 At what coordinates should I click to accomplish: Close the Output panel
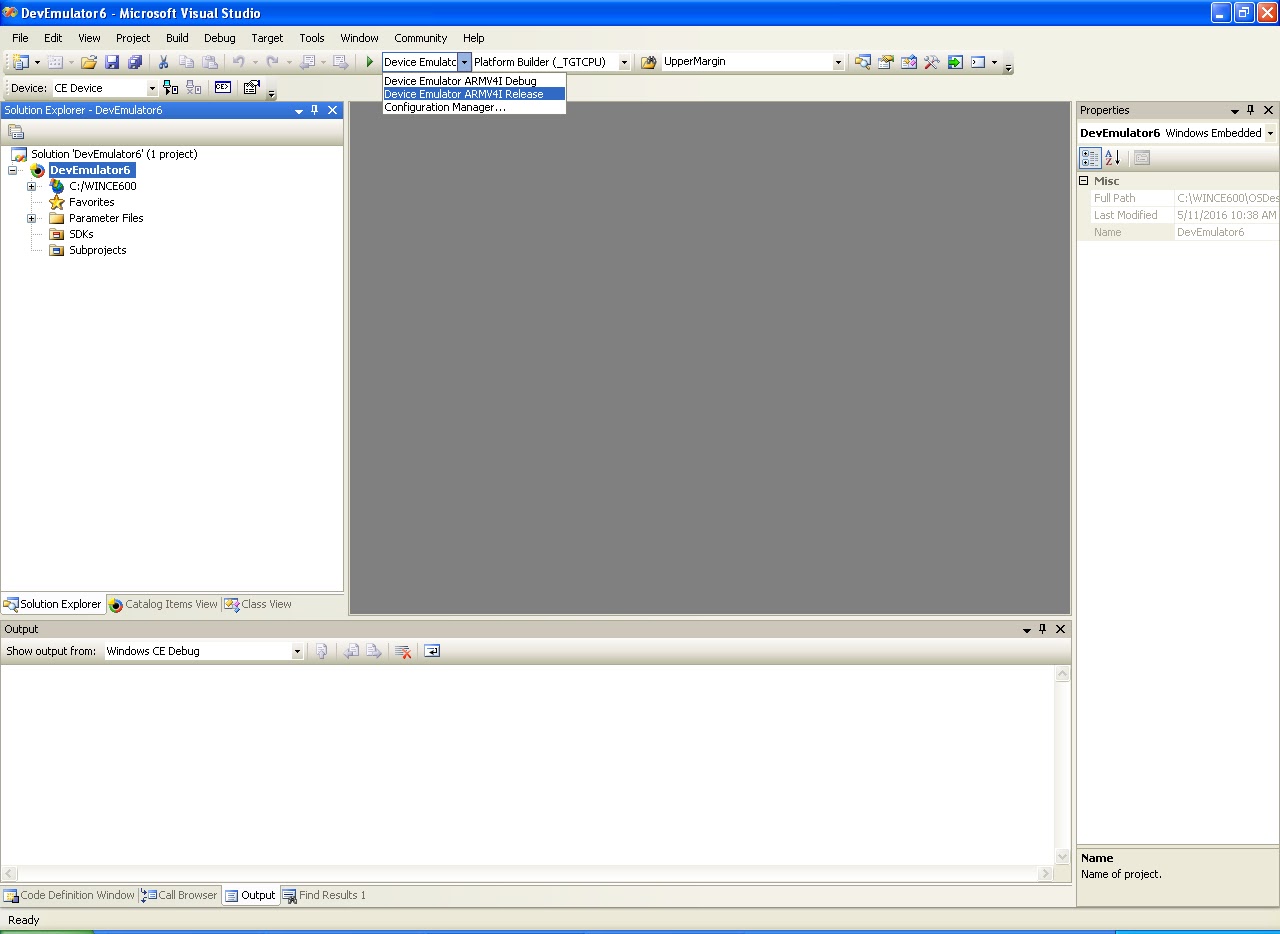pyautogui.click(x=1061, y=629)
